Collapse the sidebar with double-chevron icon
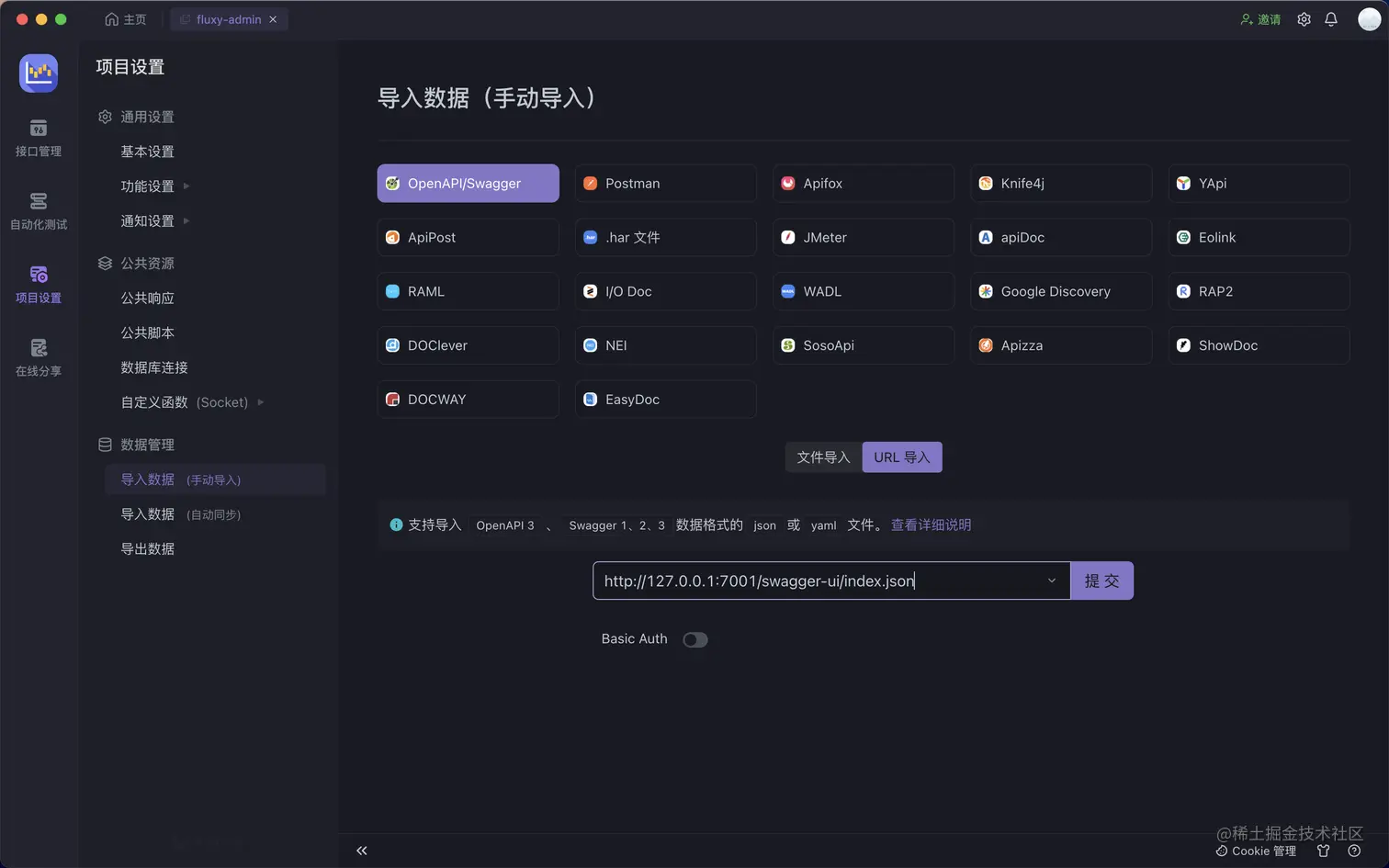This screenshot has width=1389, height=868. click(362, 851)
